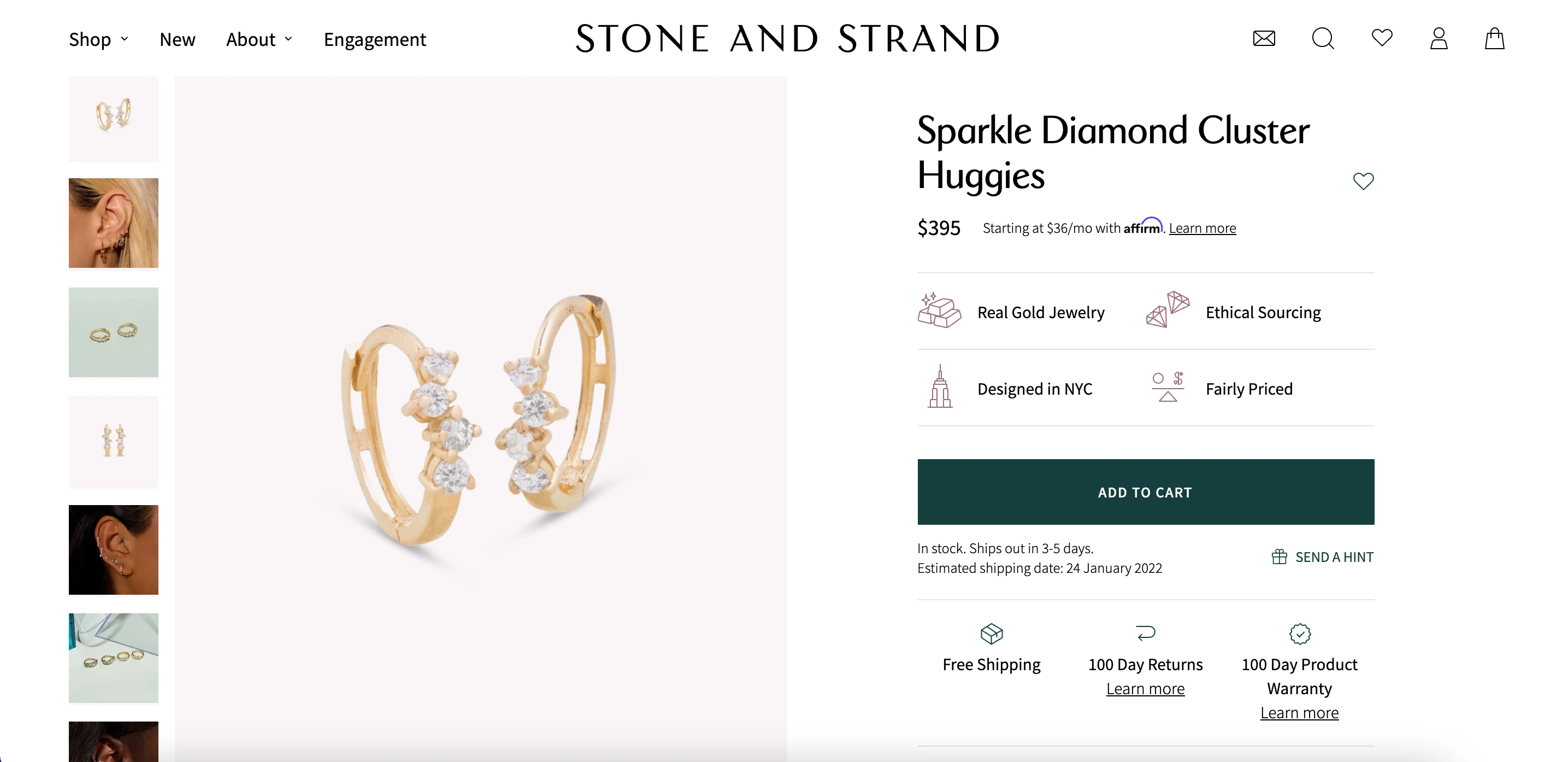
Task: Click Affirm Learn more link
Action: [x=1202, y=228]
